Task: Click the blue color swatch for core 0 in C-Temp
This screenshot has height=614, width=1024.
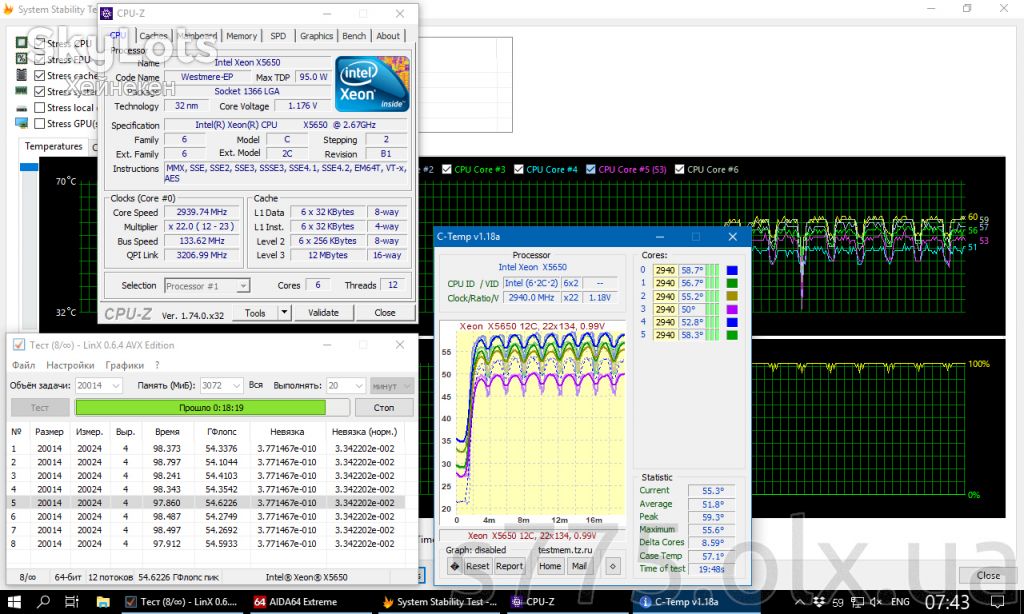Action: tap(732, 270)
